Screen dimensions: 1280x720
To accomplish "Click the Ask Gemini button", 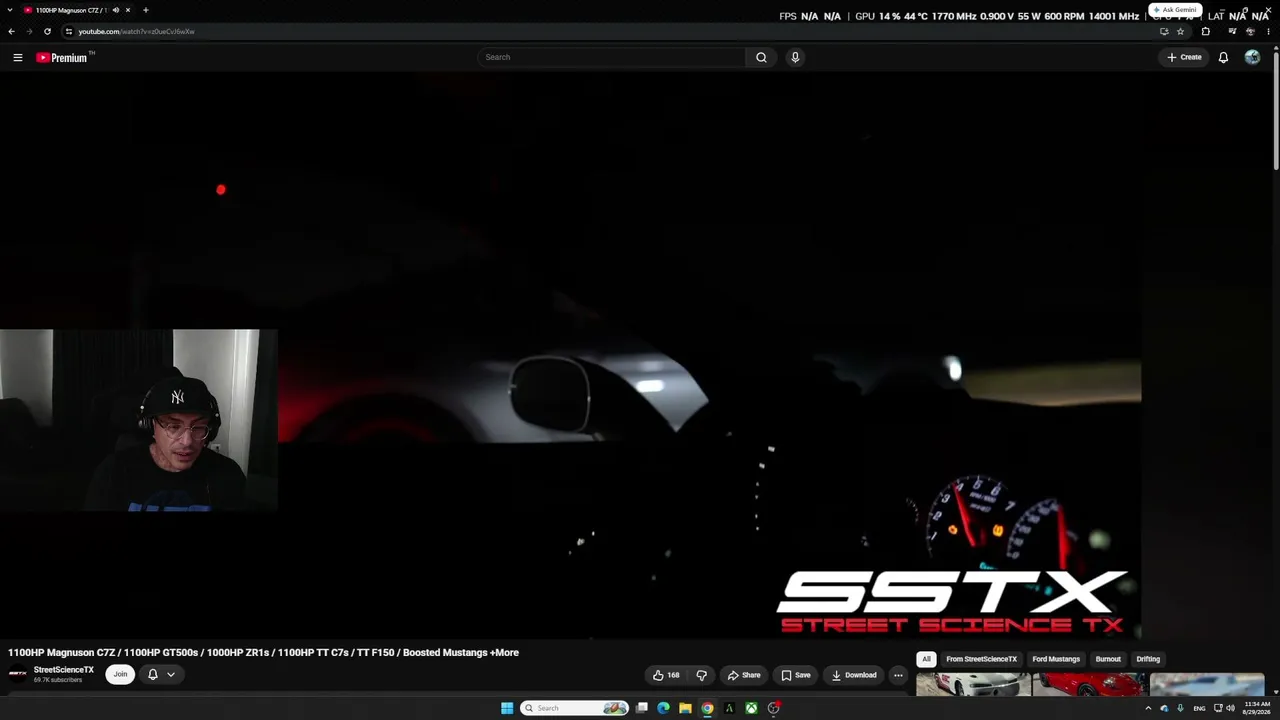I will [x=1174, y=10].
